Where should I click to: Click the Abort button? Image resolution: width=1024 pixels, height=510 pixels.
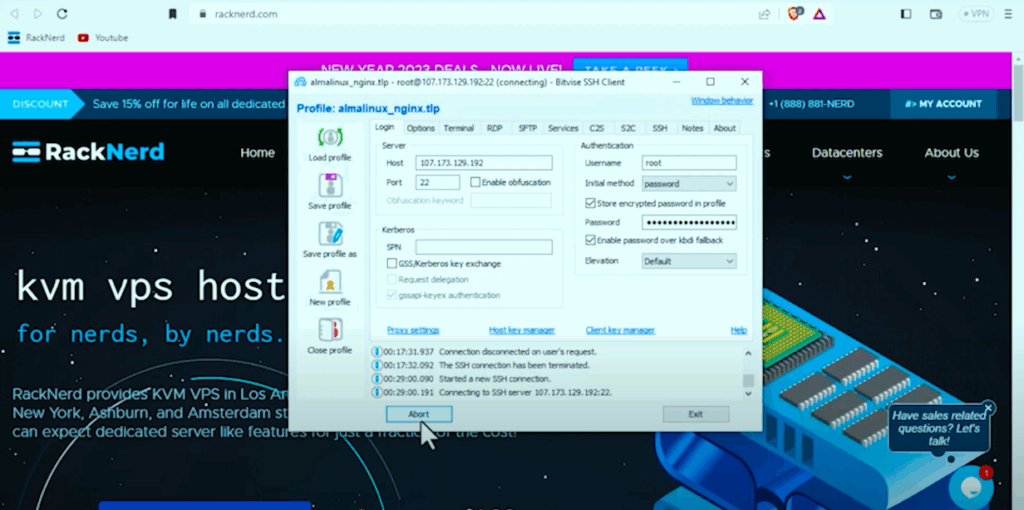coord(419,414)
